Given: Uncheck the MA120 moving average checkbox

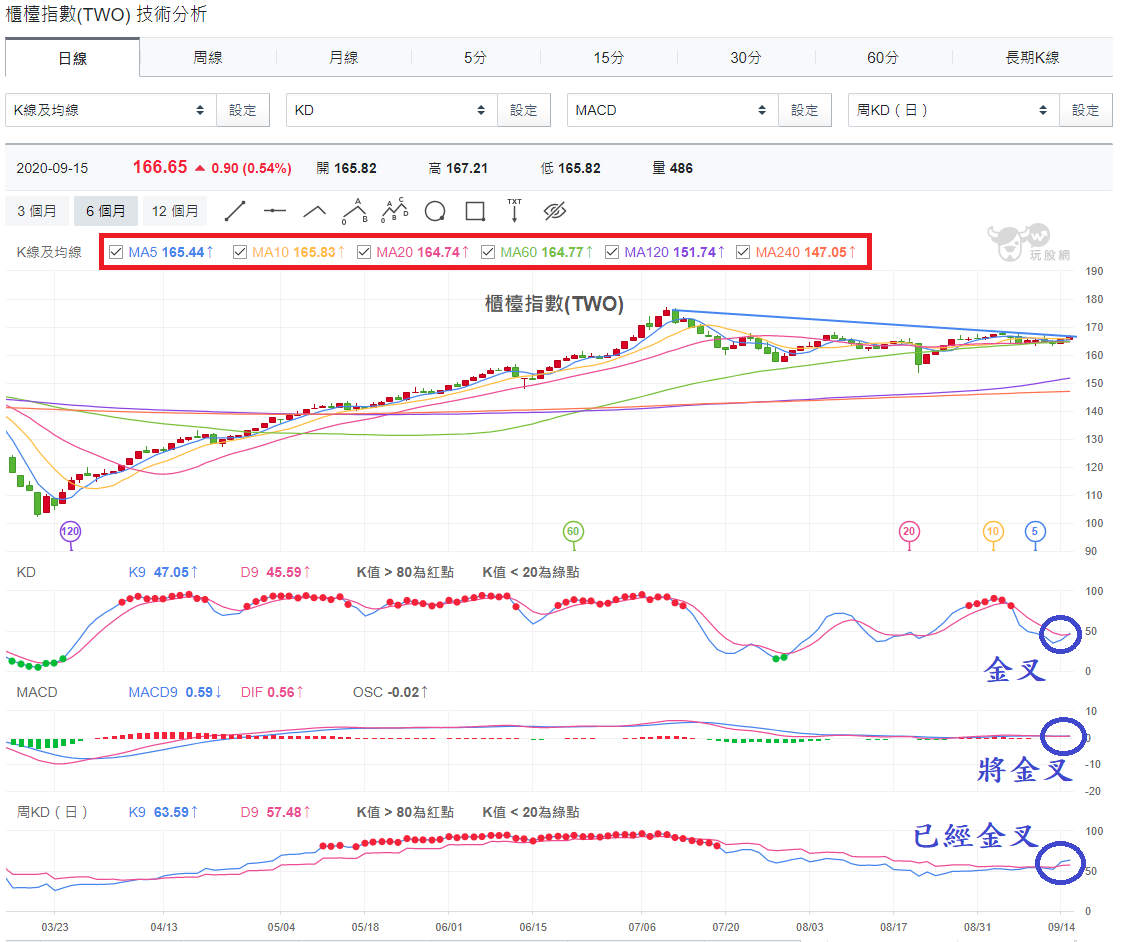Looking at the screenshot, I should [612, 252].
